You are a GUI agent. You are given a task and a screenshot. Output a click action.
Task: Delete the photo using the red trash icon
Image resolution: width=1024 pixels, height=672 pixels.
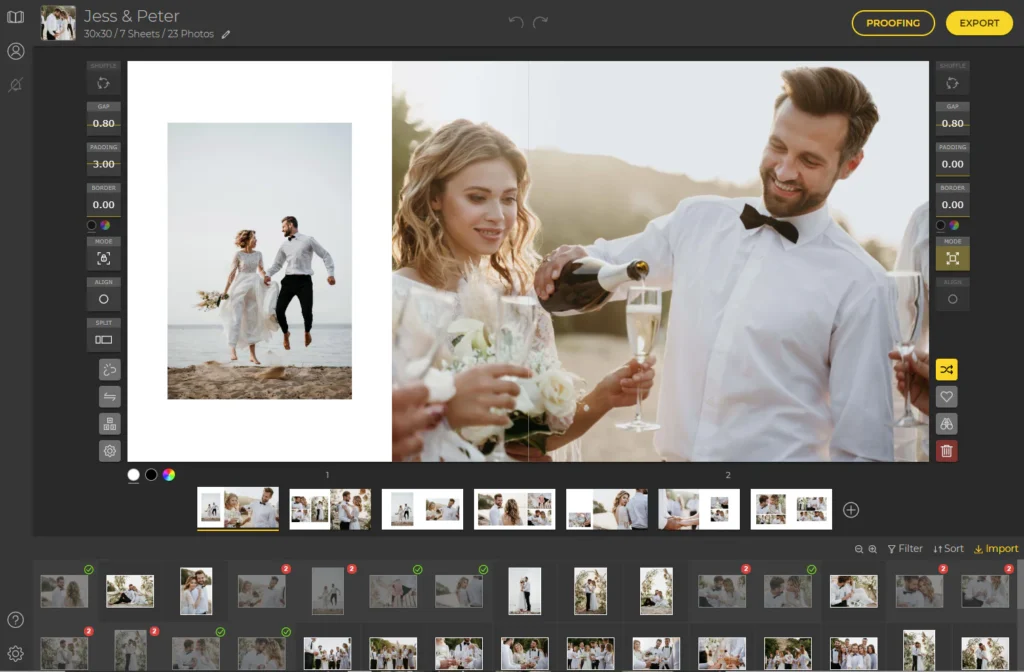[946, 451]
